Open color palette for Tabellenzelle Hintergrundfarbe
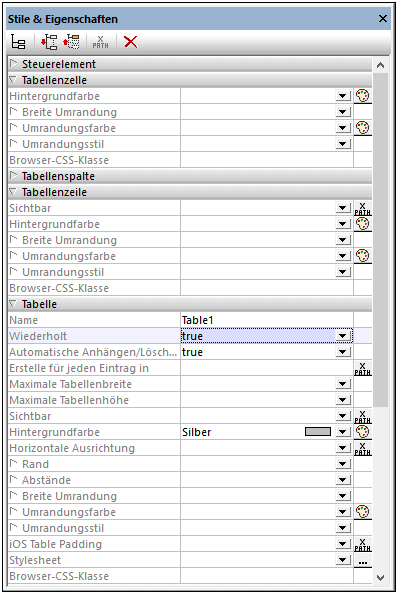Viewport: 398px width, 594px height. tap(363, 96)
